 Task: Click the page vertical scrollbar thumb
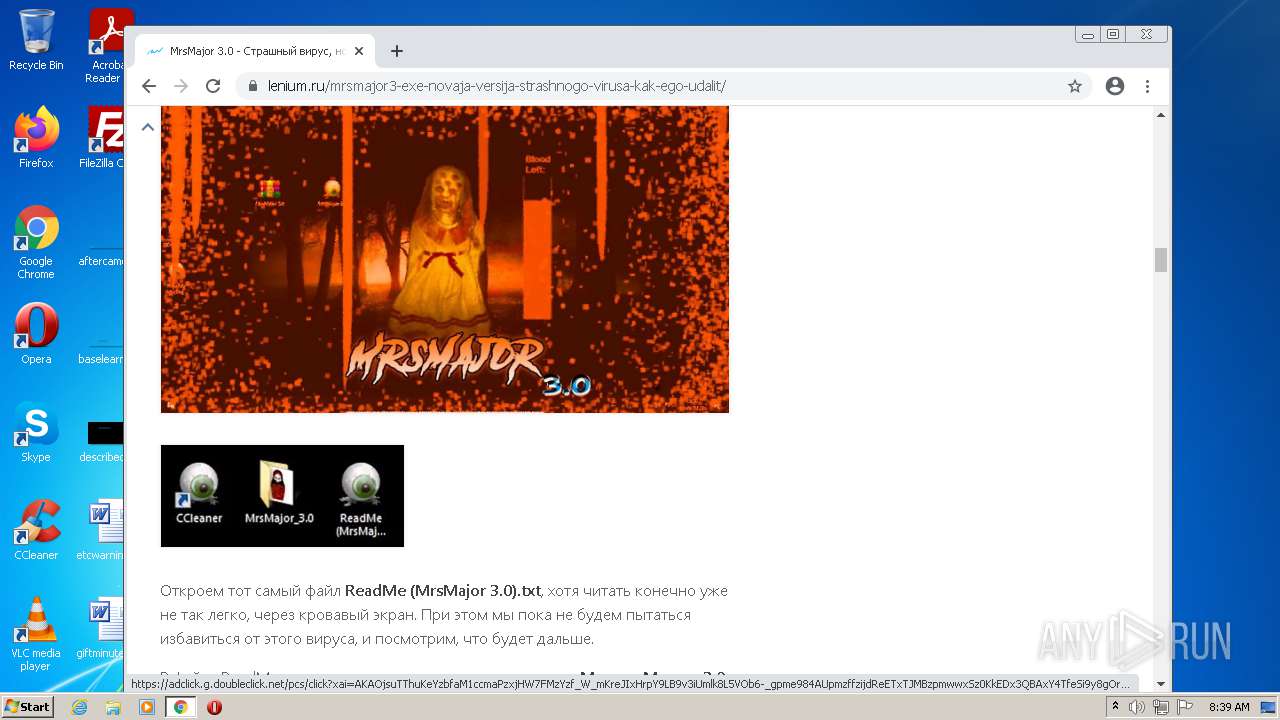(x=1161, y=260)
